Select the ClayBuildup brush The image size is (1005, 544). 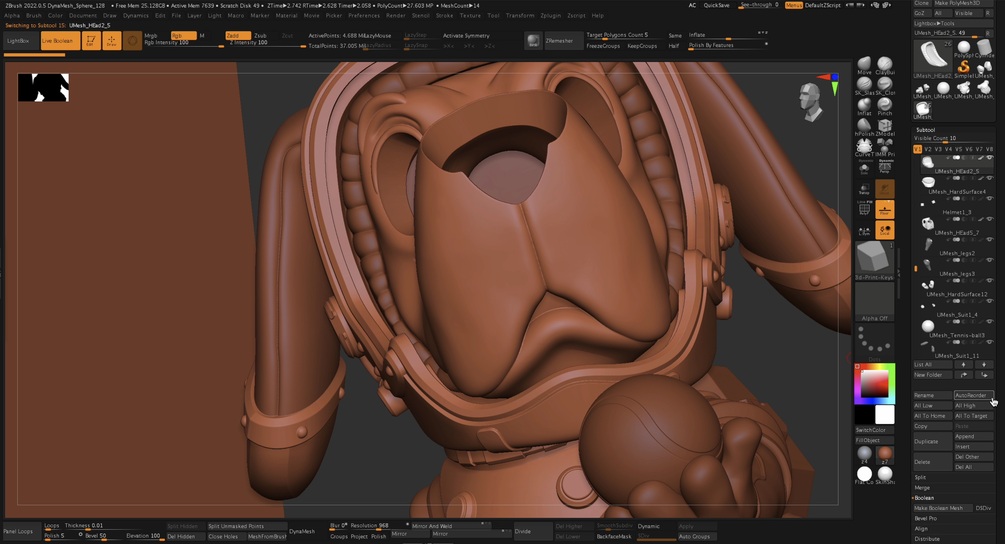point(885,66)
